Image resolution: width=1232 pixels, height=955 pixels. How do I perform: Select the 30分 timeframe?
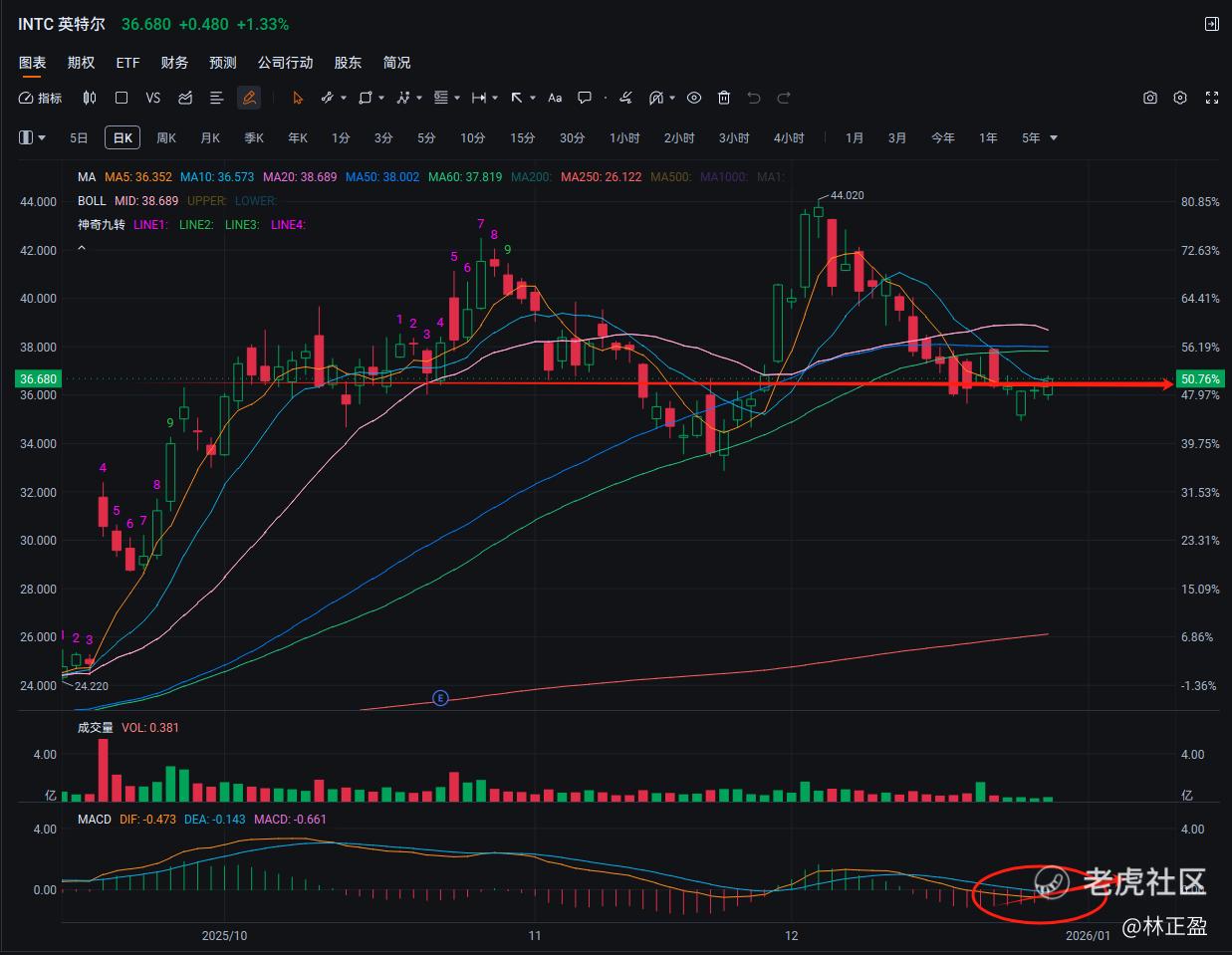pos(572,137)
